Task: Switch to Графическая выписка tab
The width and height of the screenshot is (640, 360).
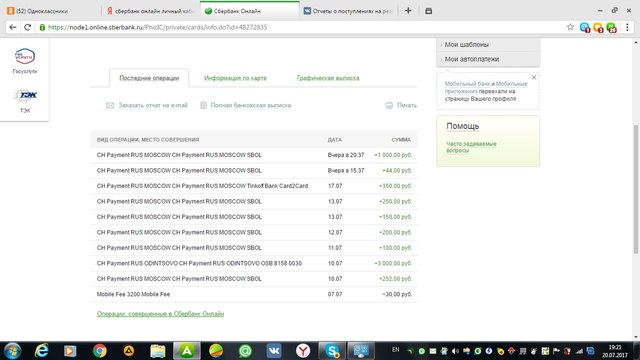Action: (x=328, y=78)
